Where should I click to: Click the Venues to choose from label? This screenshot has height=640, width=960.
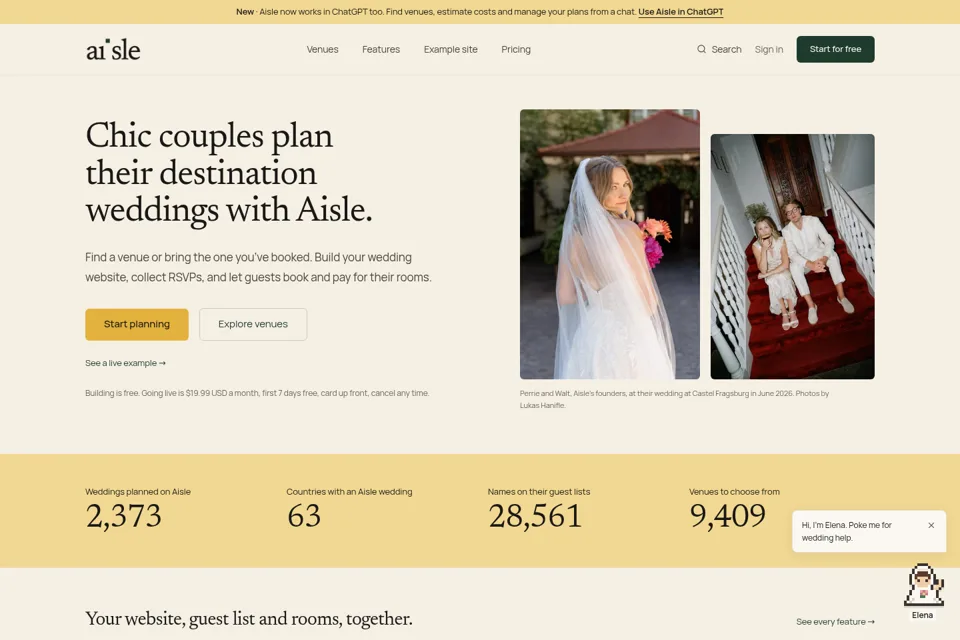734,491
